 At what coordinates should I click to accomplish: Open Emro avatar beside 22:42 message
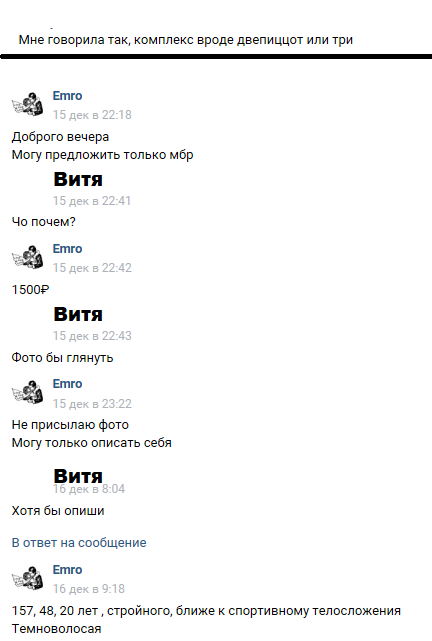[28, 258]
